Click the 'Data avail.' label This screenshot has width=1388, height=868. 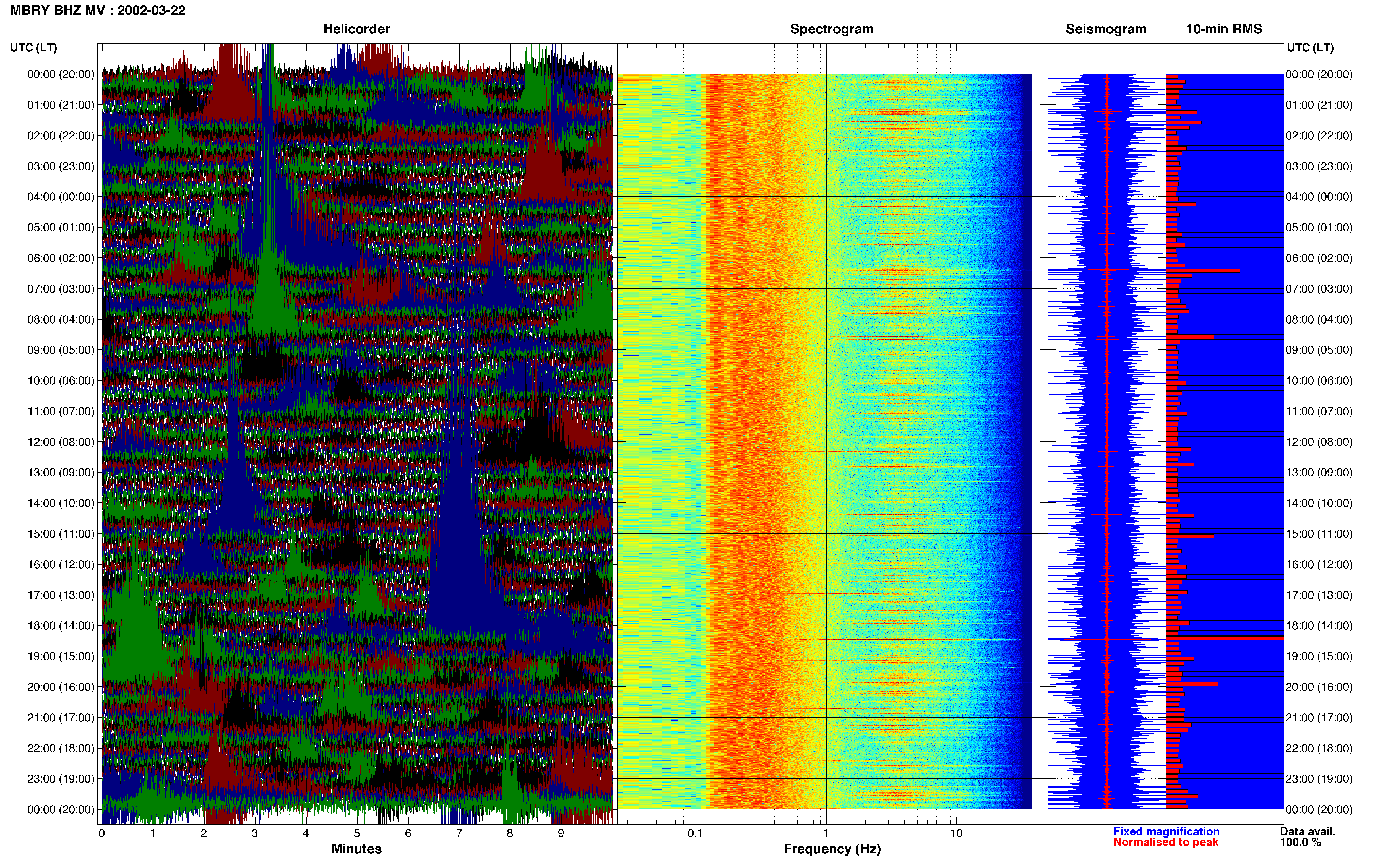(1308, 831)
